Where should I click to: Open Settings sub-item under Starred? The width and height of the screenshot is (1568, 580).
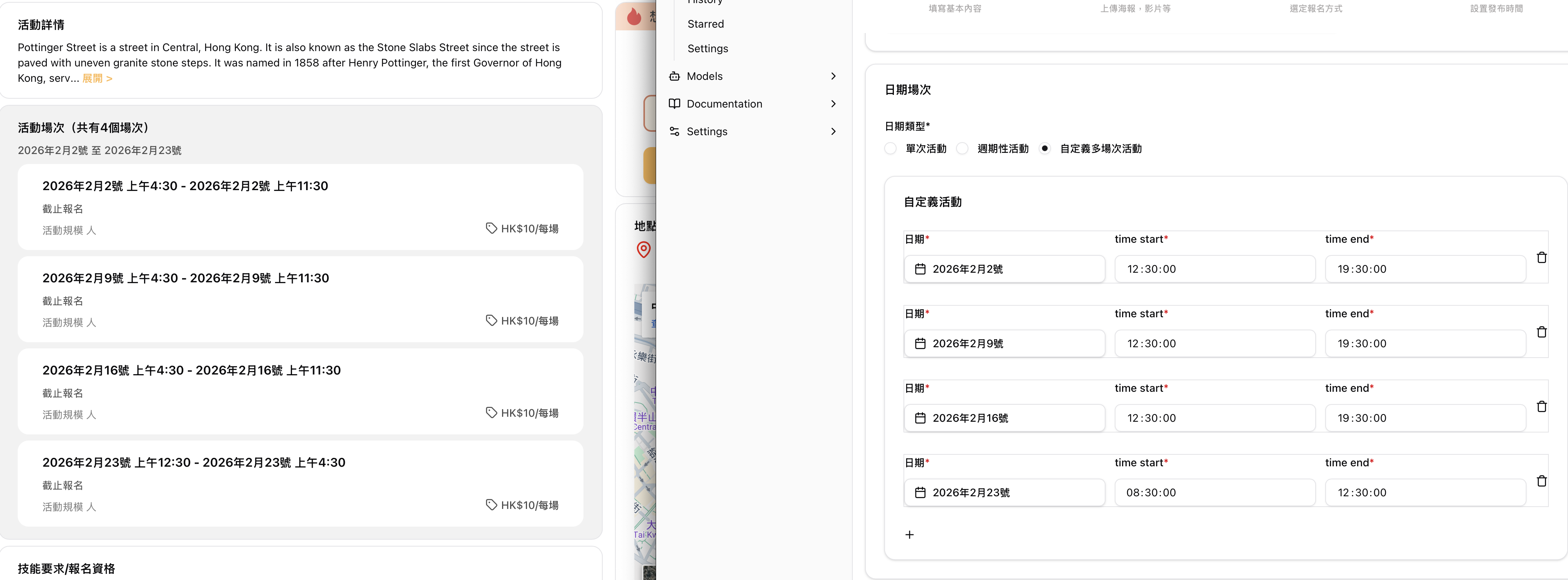[707, 49]
